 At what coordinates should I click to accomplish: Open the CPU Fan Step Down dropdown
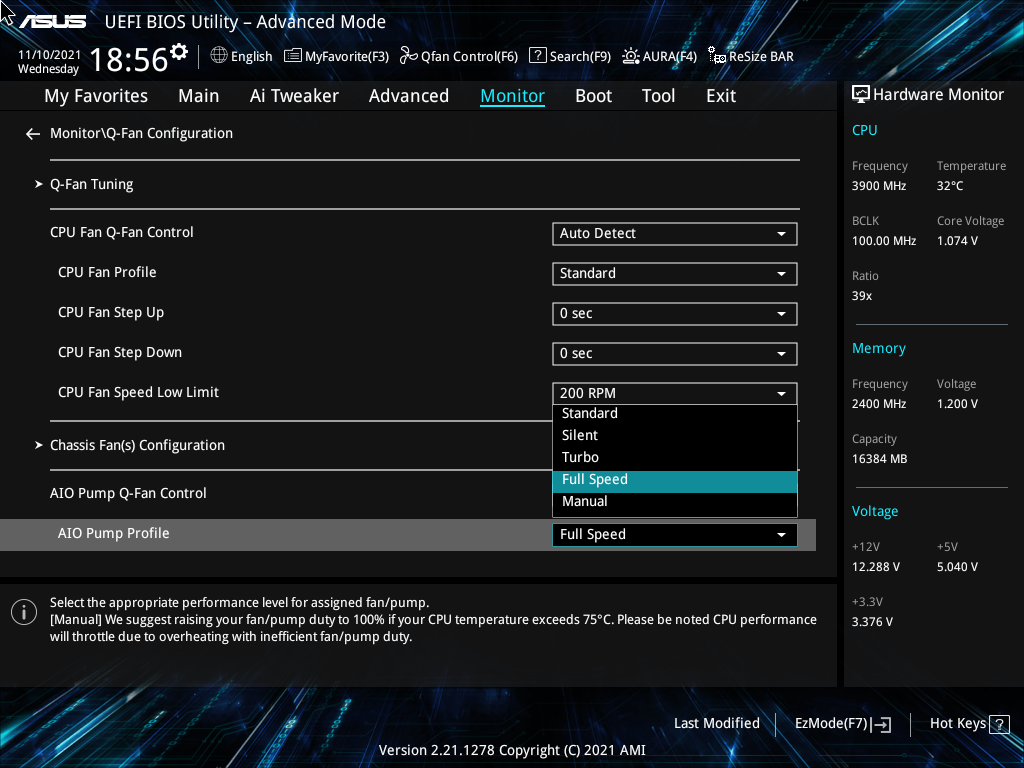point(675,353)
